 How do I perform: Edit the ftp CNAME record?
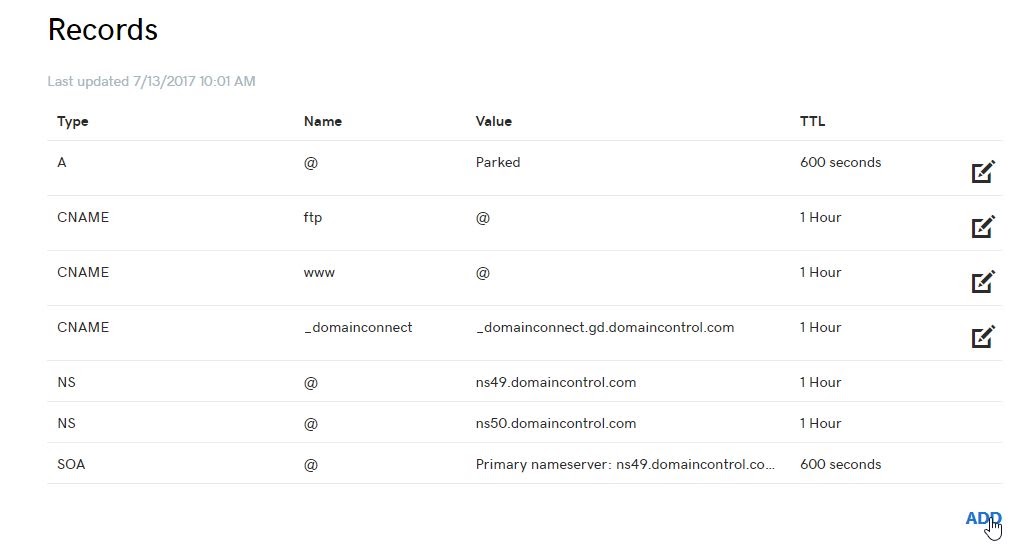983,227
